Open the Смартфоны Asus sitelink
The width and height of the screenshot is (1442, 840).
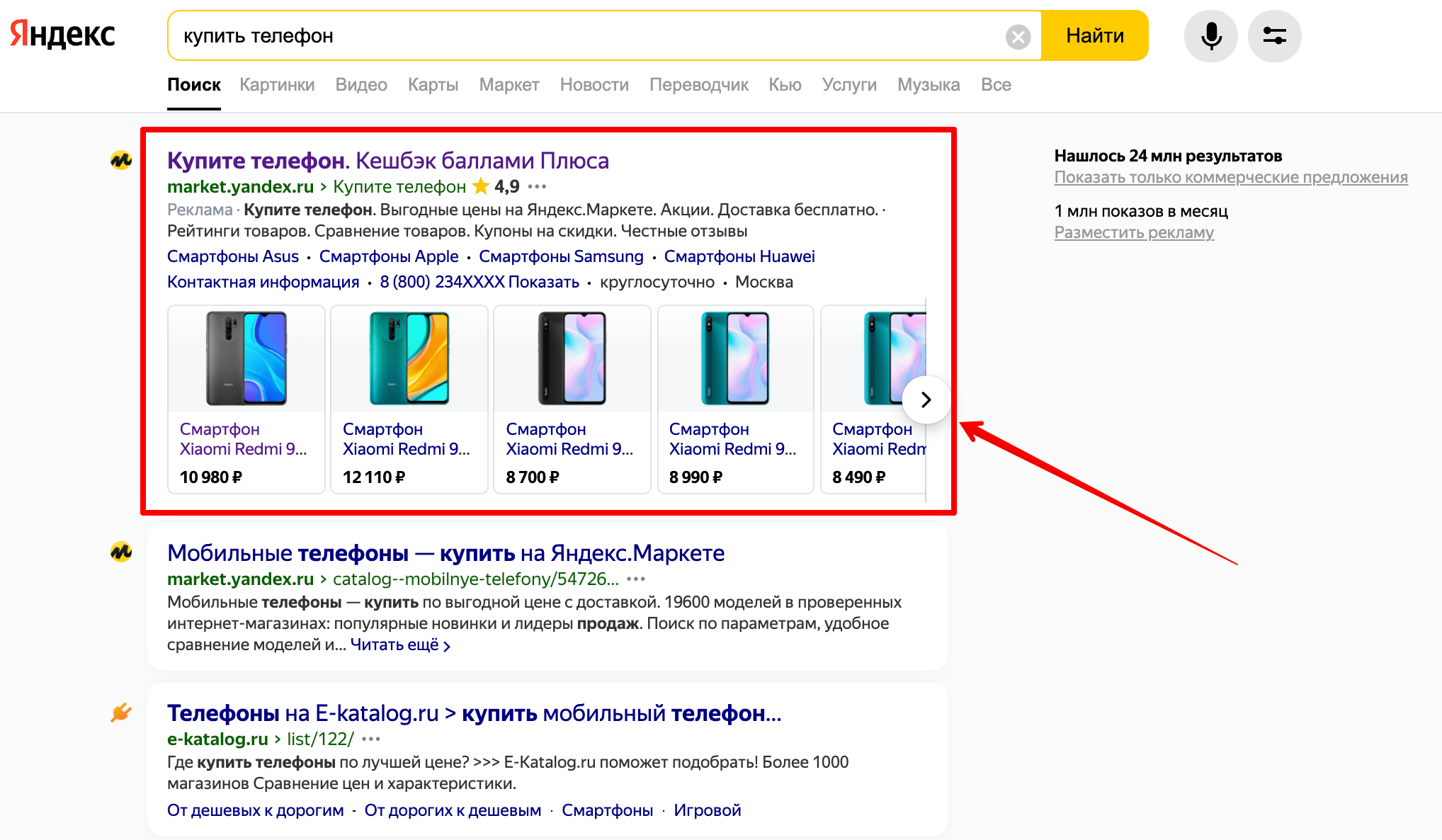[x=233, y=256]
